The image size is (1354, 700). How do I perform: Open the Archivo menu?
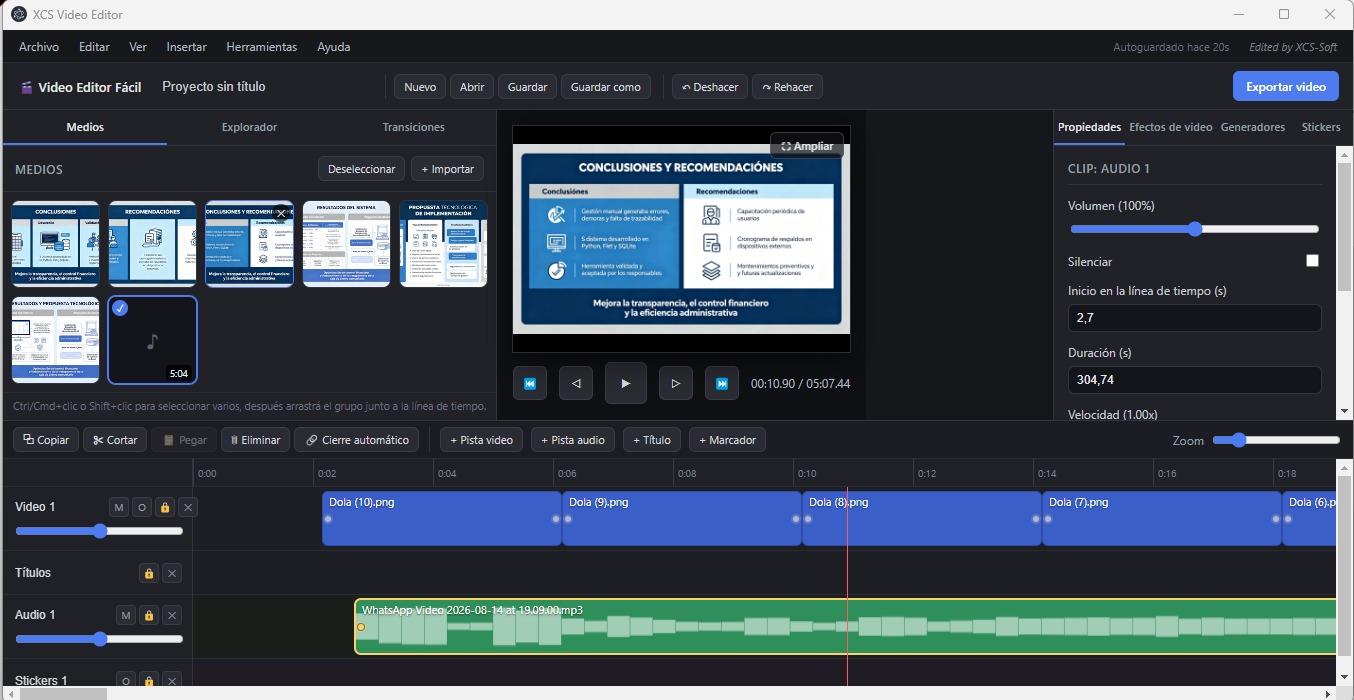pyautogui.click(x=39, y=47)
